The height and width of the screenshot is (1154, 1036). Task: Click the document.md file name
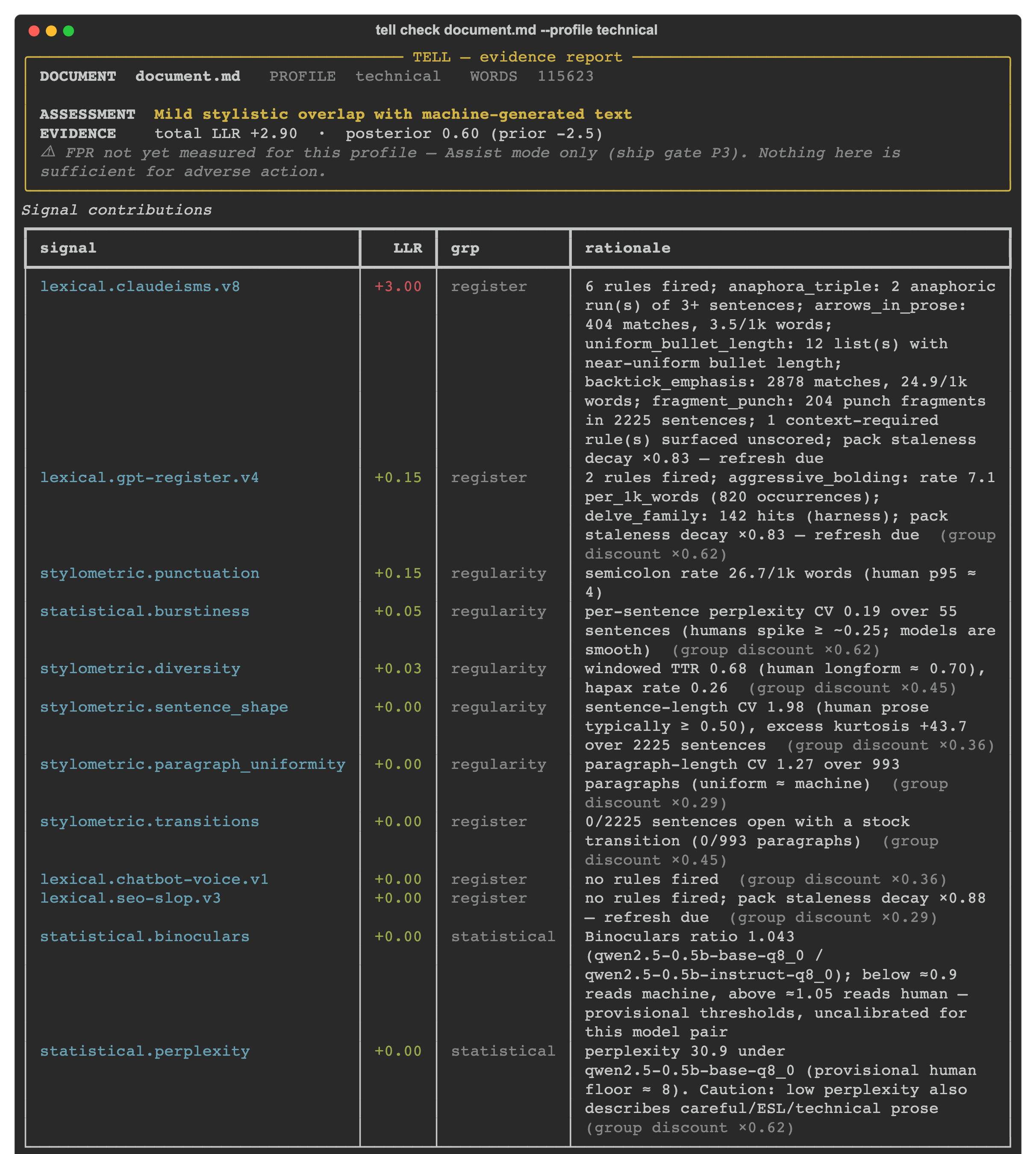point(188,76)
